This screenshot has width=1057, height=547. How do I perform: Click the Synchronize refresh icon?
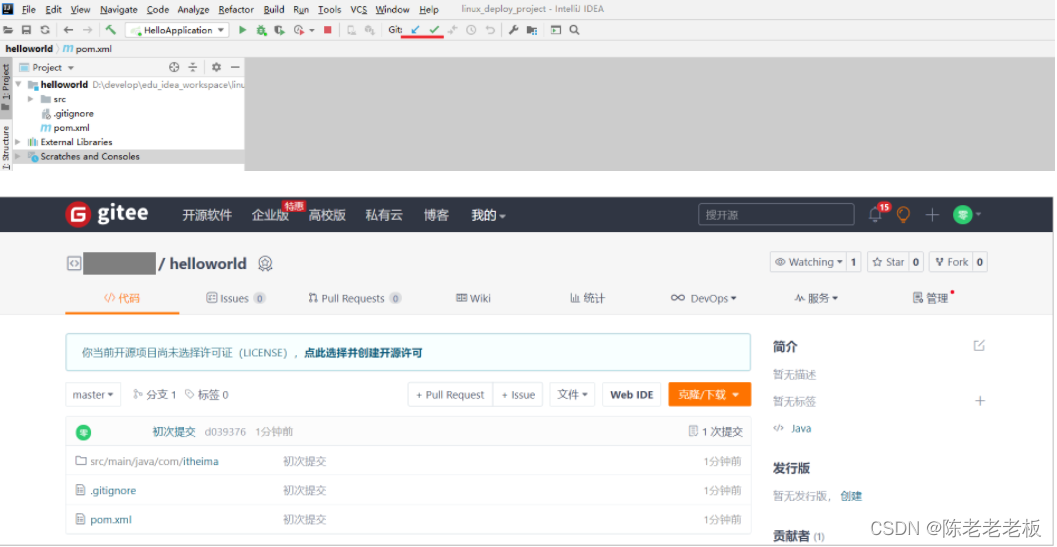click(44, 30)
